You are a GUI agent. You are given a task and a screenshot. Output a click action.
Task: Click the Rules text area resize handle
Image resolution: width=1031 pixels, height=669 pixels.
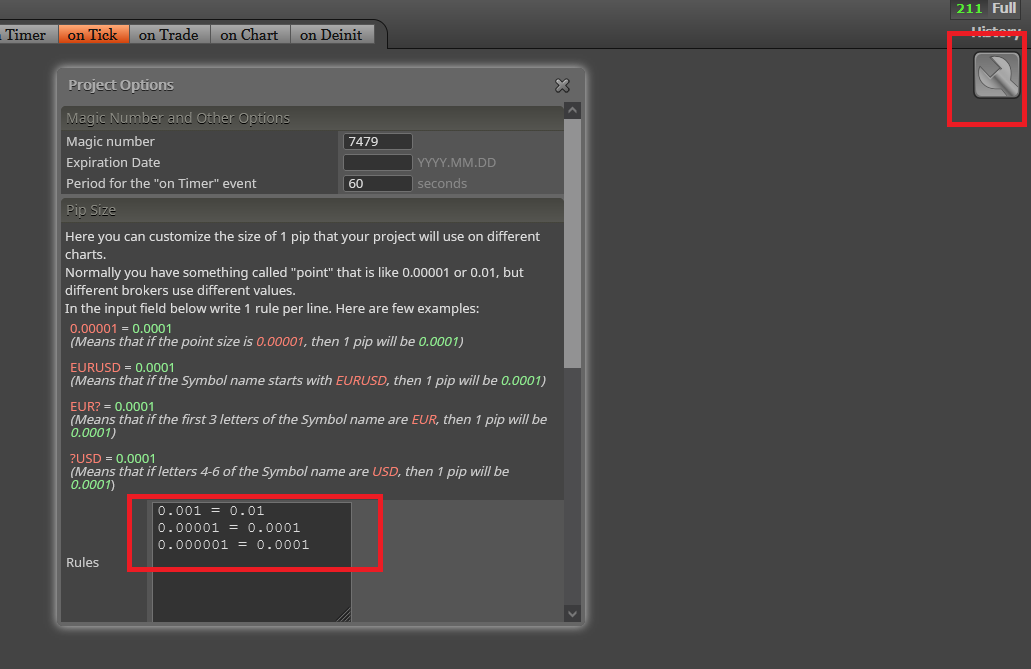click(x=343, y=614)
